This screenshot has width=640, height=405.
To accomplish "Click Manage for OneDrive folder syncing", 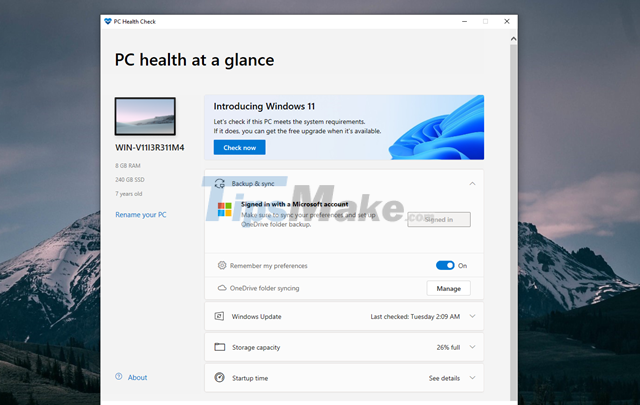I will point(449,288).
